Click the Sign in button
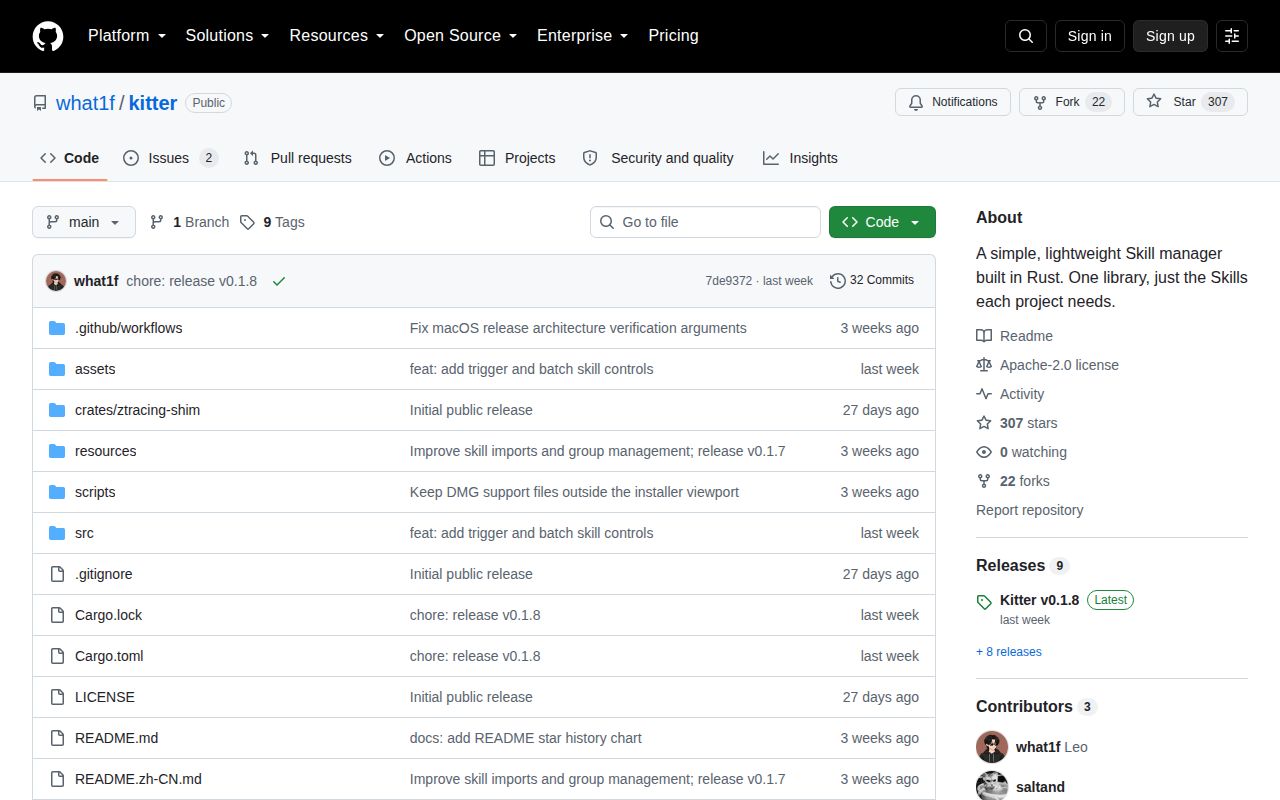 1089,36
